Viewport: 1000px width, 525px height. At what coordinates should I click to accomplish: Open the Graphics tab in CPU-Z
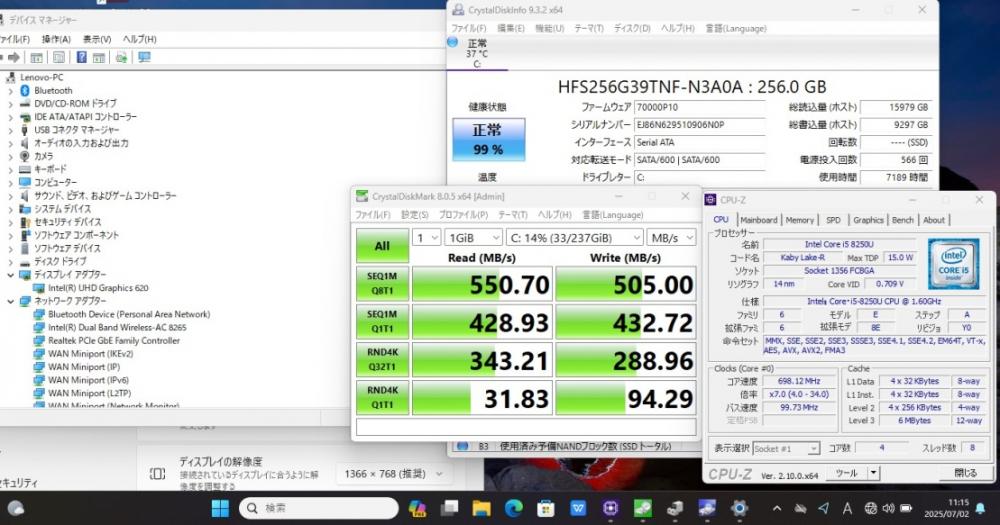tap(869, 220)
